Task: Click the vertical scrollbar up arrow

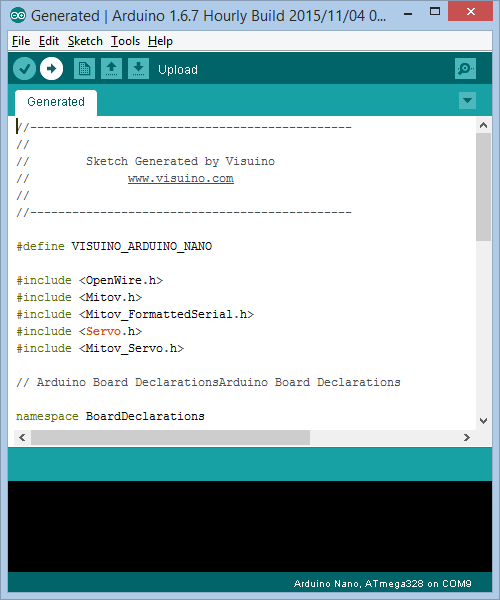Action: pyautogui.click(x=483, y=125)
